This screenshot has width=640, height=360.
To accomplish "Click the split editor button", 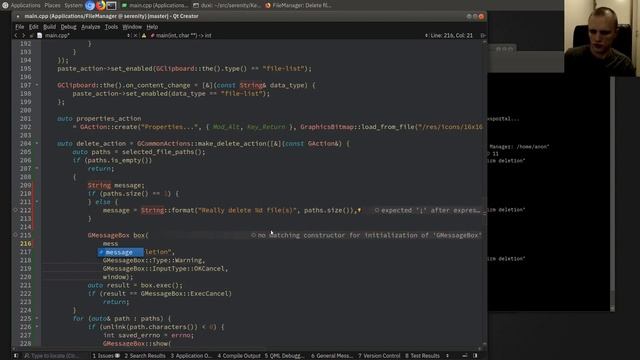I will point(483,36).
